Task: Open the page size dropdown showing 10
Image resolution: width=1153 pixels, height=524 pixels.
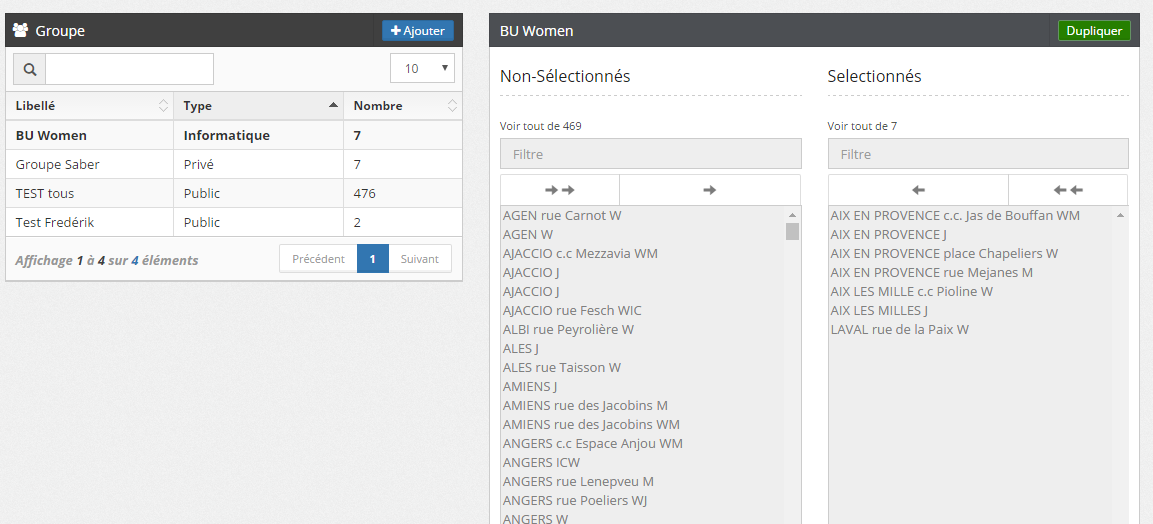Action: coord(422,69)
